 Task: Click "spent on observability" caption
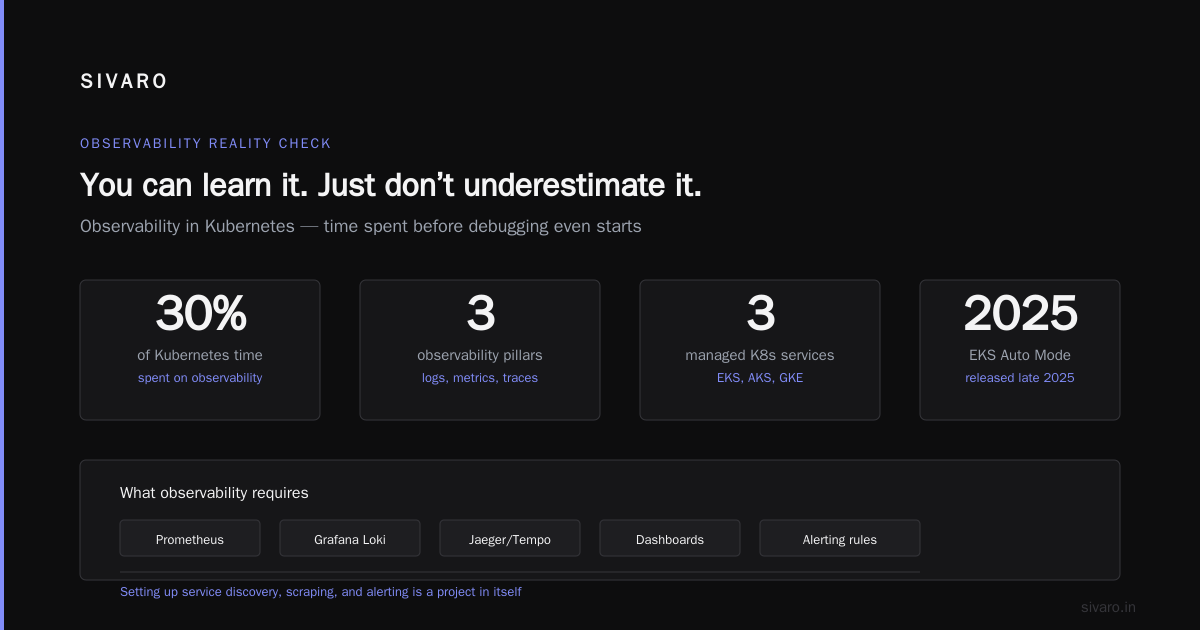point(200,378)
